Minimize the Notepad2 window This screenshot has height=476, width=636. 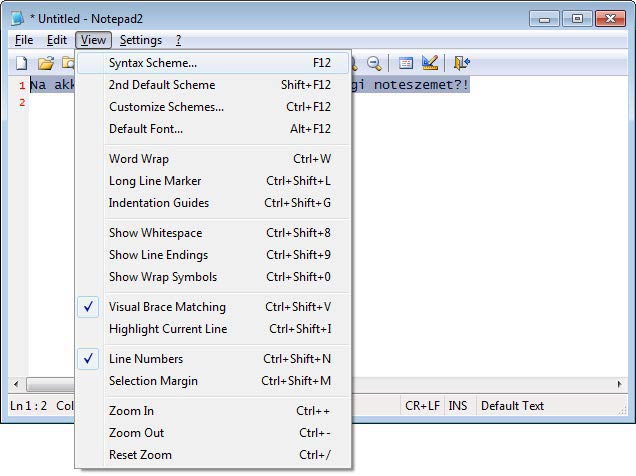(x=544, y=19)
